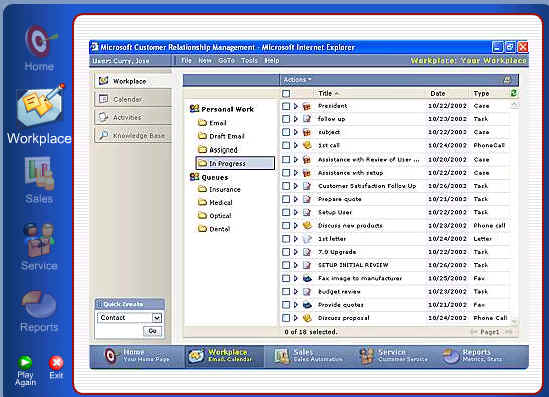Check the box for the subject row
This screenshot has width=549, height=397.
pos(286,132)
